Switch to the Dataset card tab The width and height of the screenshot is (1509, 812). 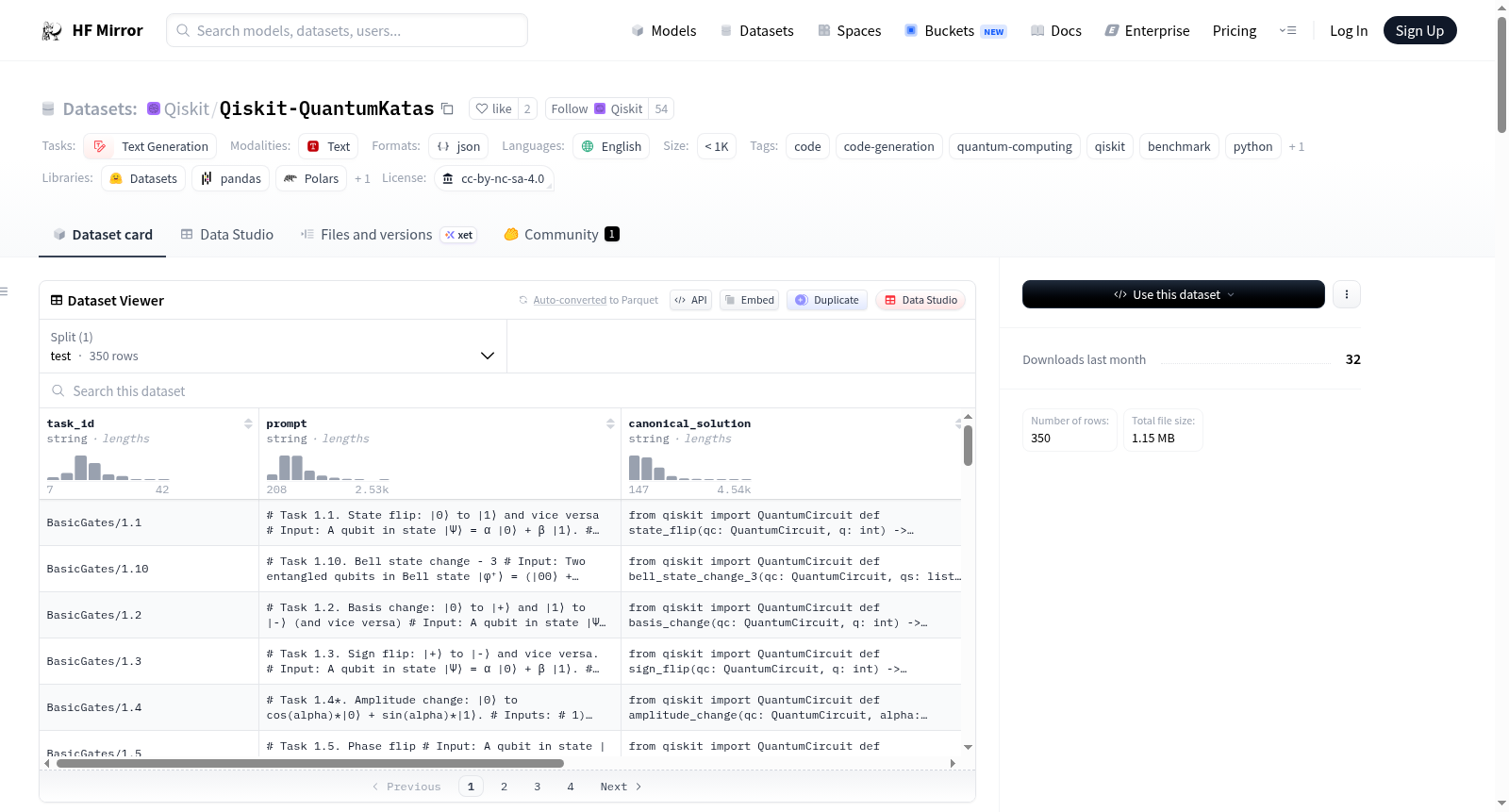pyautogui.click(x=102, y=235)
